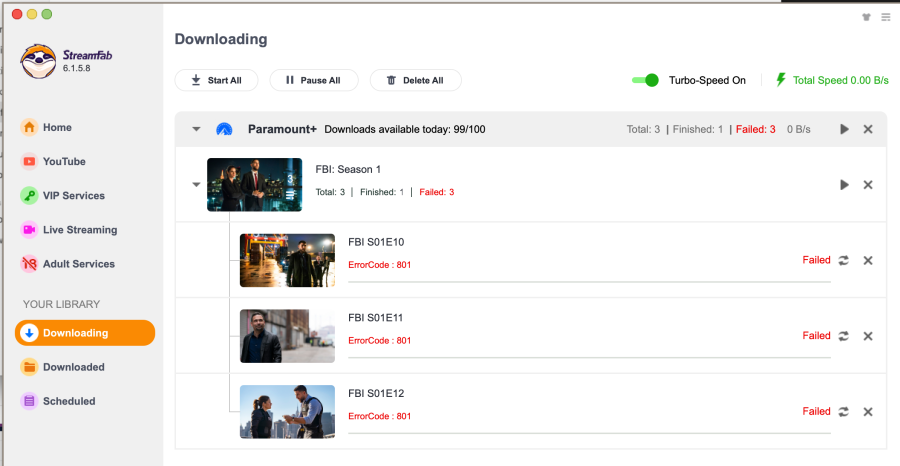Viewport: 900px width, 466px height.
Task: Click the FBI: Season 1 thumbnail
Action: [254, 185]
